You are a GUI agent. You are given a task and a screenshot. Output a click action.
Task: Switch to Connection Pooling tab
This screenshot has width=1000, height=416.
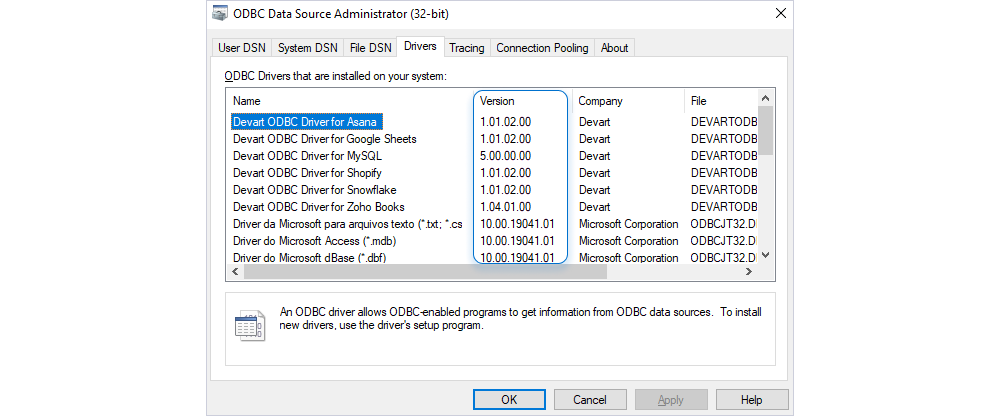coord(542,48)
